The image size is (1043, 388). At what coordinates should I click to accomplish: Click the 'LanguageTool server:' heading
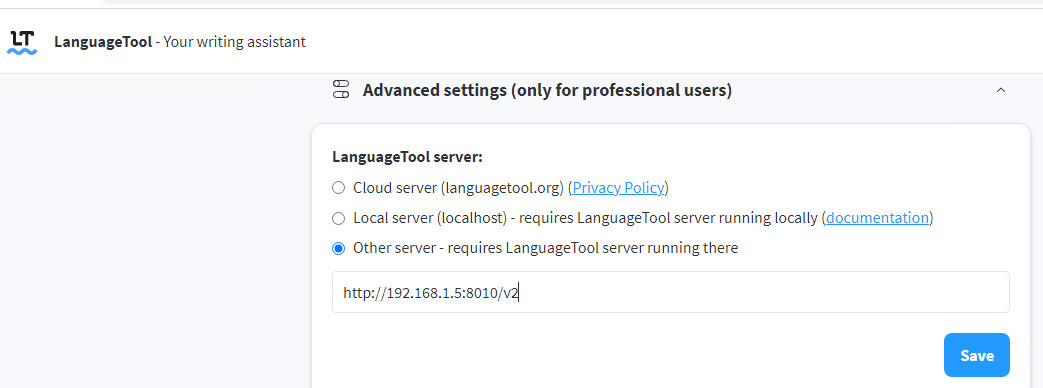click(407, 158)
